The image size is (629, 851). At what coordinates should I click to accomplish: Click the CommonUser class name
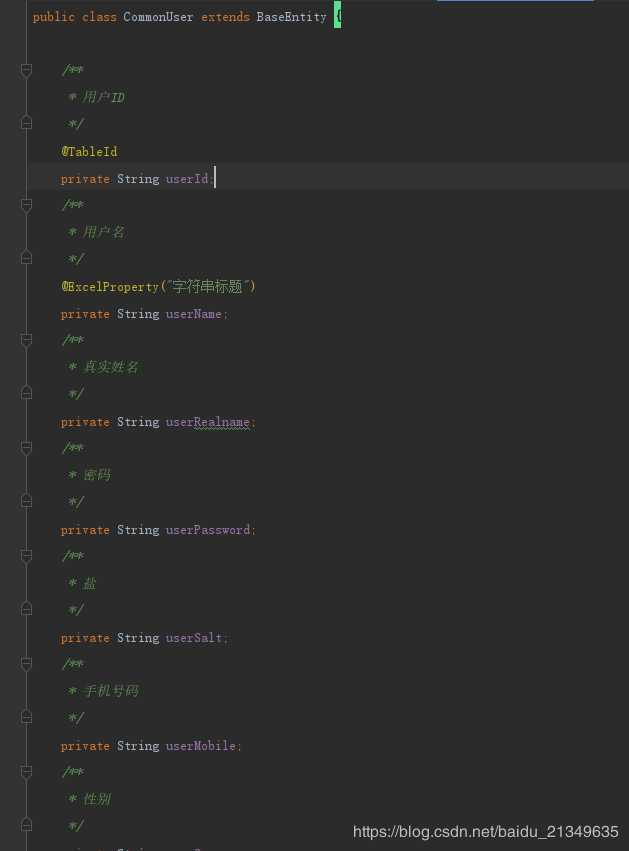click(x=158, y=17)
